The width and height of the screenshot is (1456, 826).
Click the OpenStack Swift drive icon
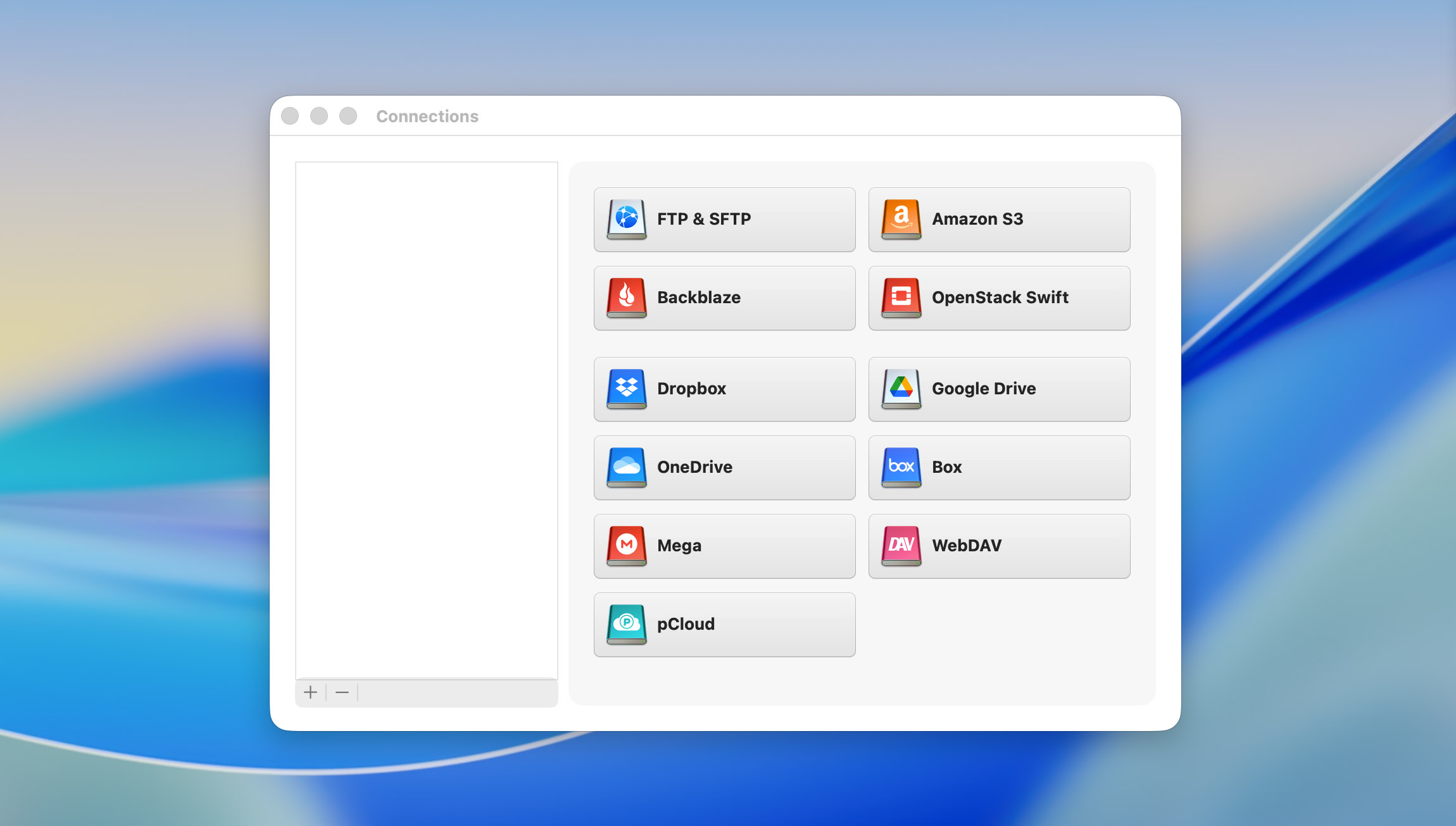[x=901, y=297]
